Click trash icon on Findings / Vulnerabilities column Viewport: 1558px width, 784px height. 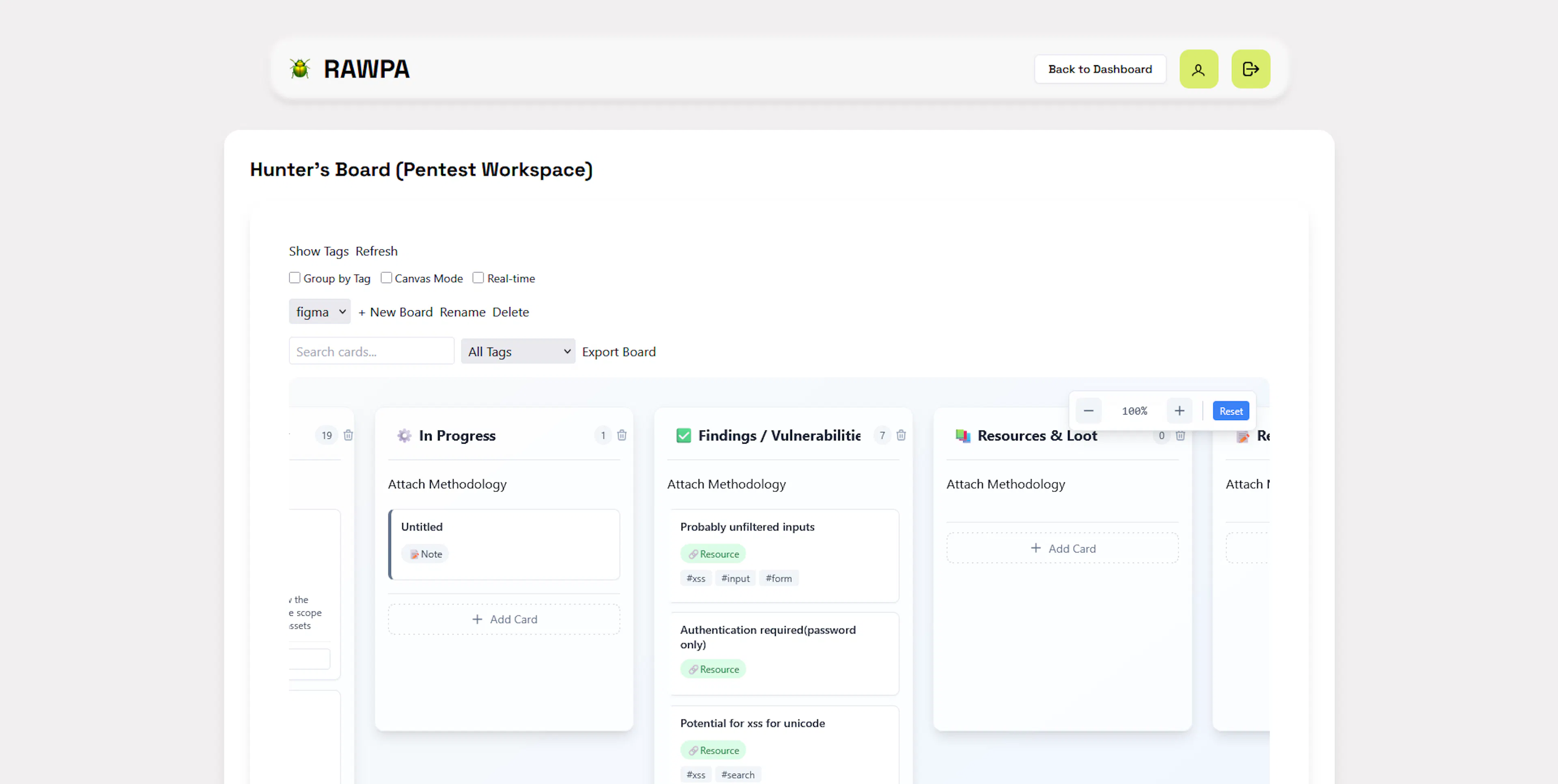pos(901,435)
